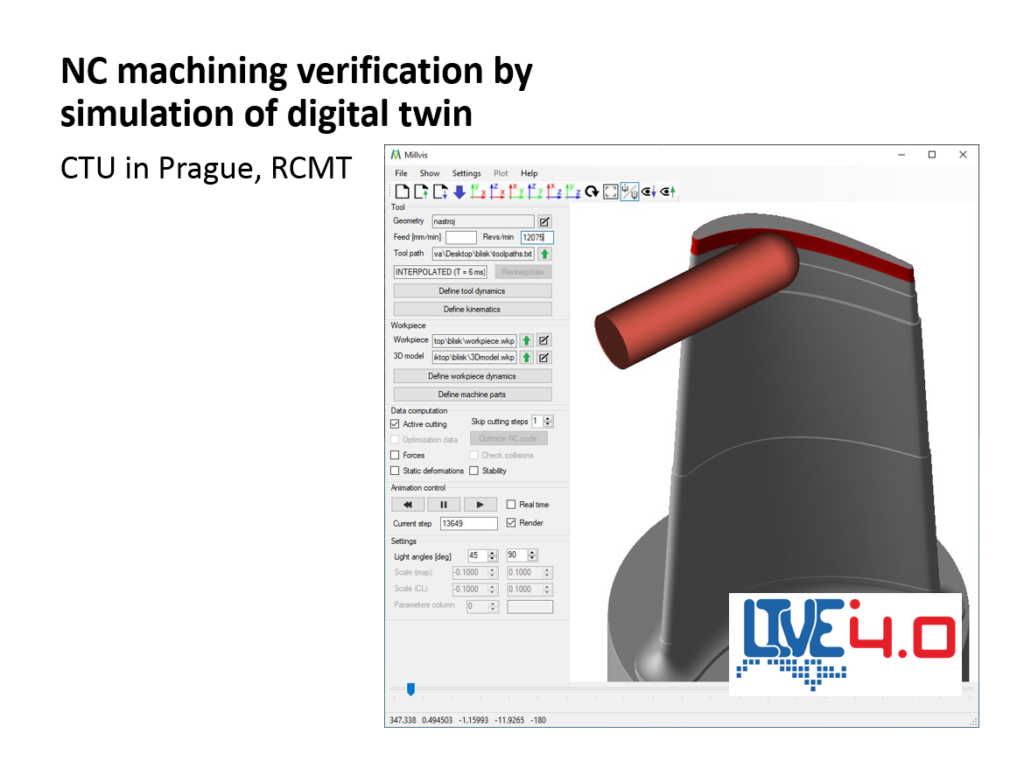Click the first Light angles spinner (45)

491,555
